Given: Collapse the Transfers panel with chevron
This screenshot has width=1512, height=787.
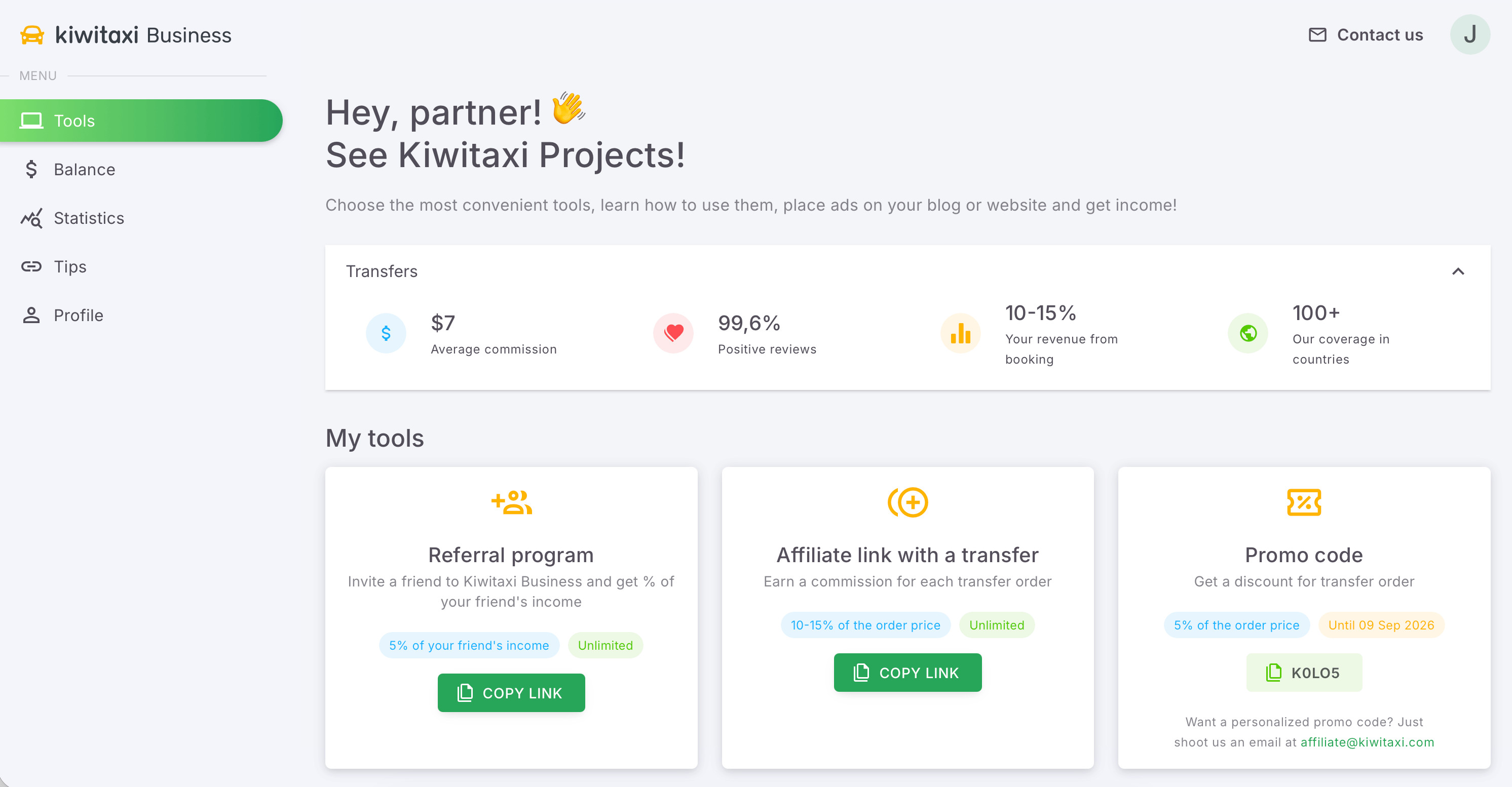Looking at the screenshot, I should click(x=1458, y=271).
